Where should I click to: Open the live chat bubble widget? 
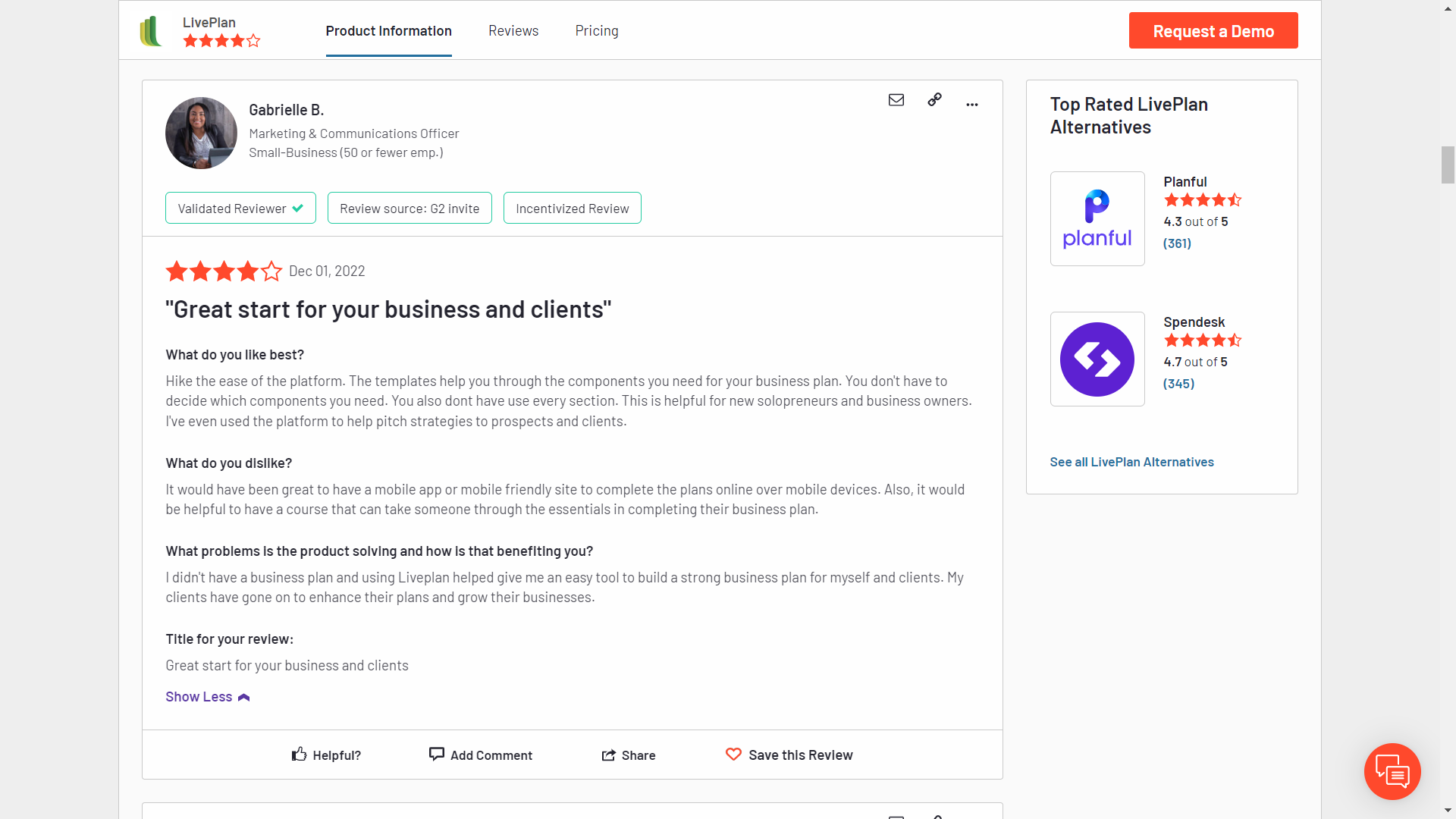point(1392,771)
